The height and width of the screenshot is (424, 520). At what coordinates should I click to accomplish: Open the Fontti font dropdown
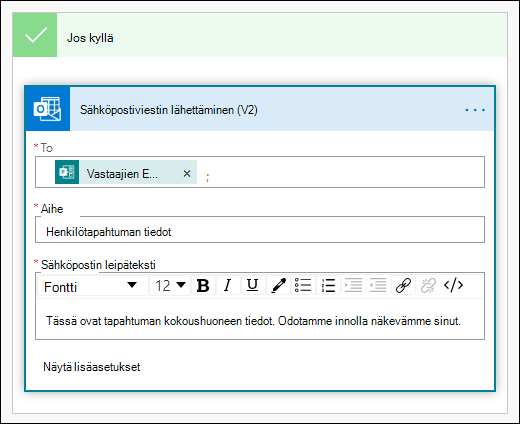93,286
